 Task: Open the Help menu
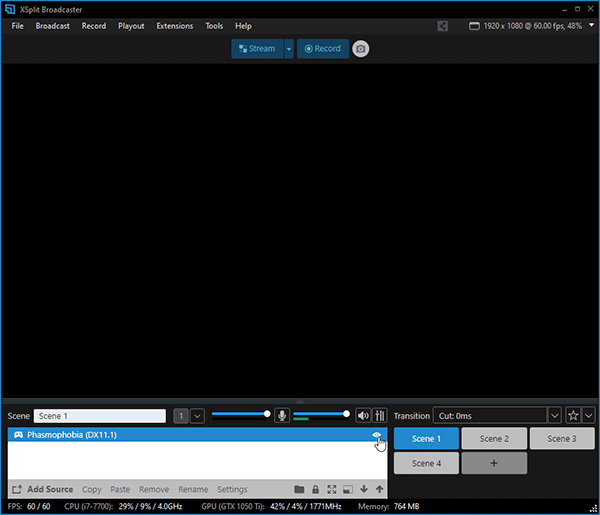243,26
